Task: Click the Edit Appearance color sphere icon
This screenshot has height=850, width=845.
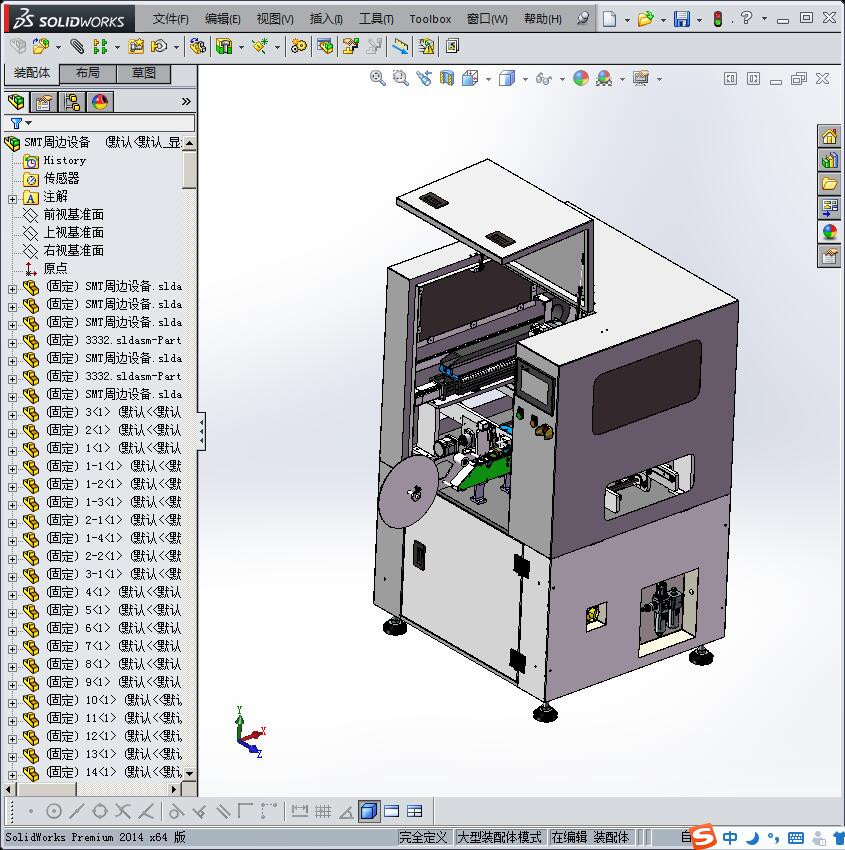Action: [x=581, y=78]
